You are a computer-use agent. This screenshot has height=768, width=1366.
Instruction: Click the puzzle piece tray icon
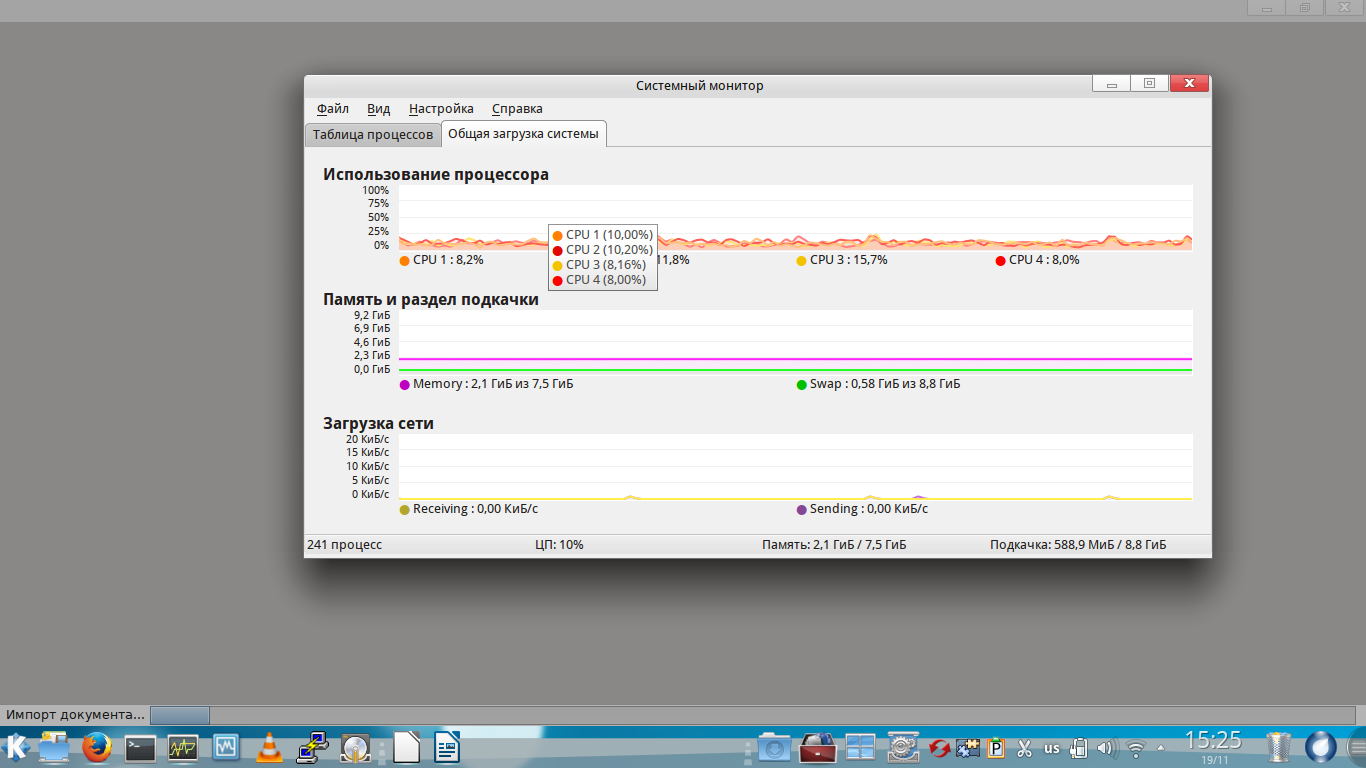pos(967,747)
